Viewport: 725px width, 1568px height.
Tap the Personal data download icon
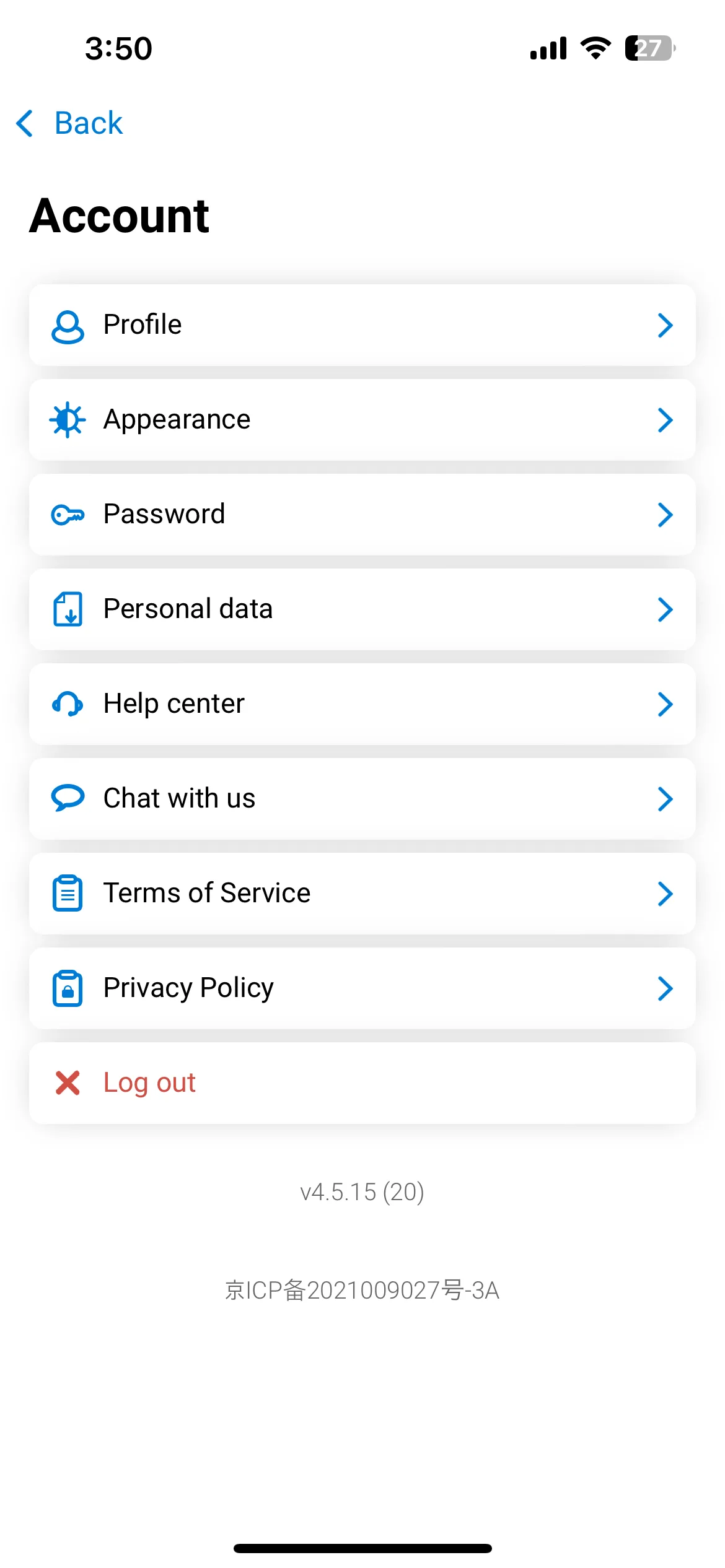click(68, 609)
